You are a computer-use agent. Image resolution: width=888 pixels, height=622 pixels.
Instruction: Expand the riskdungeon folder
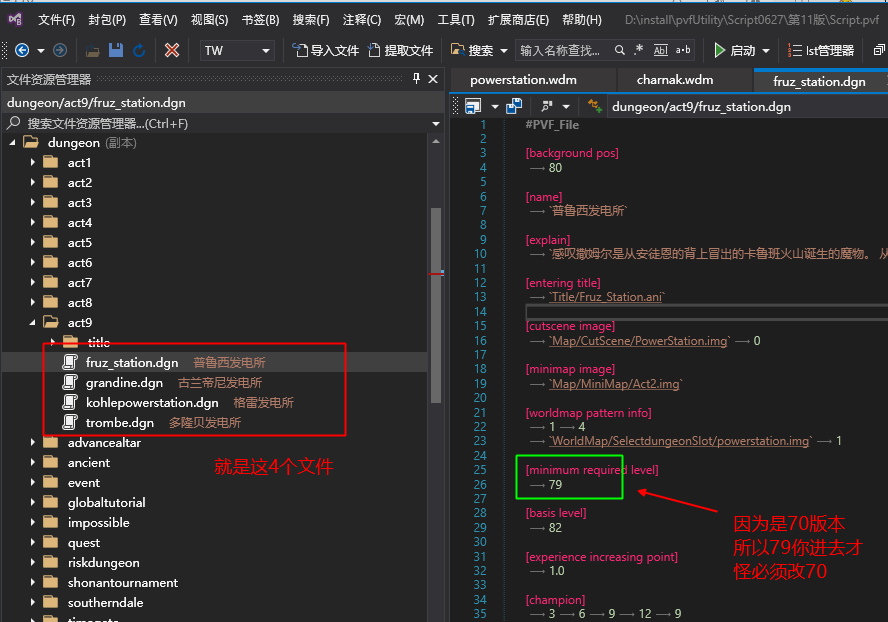click(x=32, y=563)
